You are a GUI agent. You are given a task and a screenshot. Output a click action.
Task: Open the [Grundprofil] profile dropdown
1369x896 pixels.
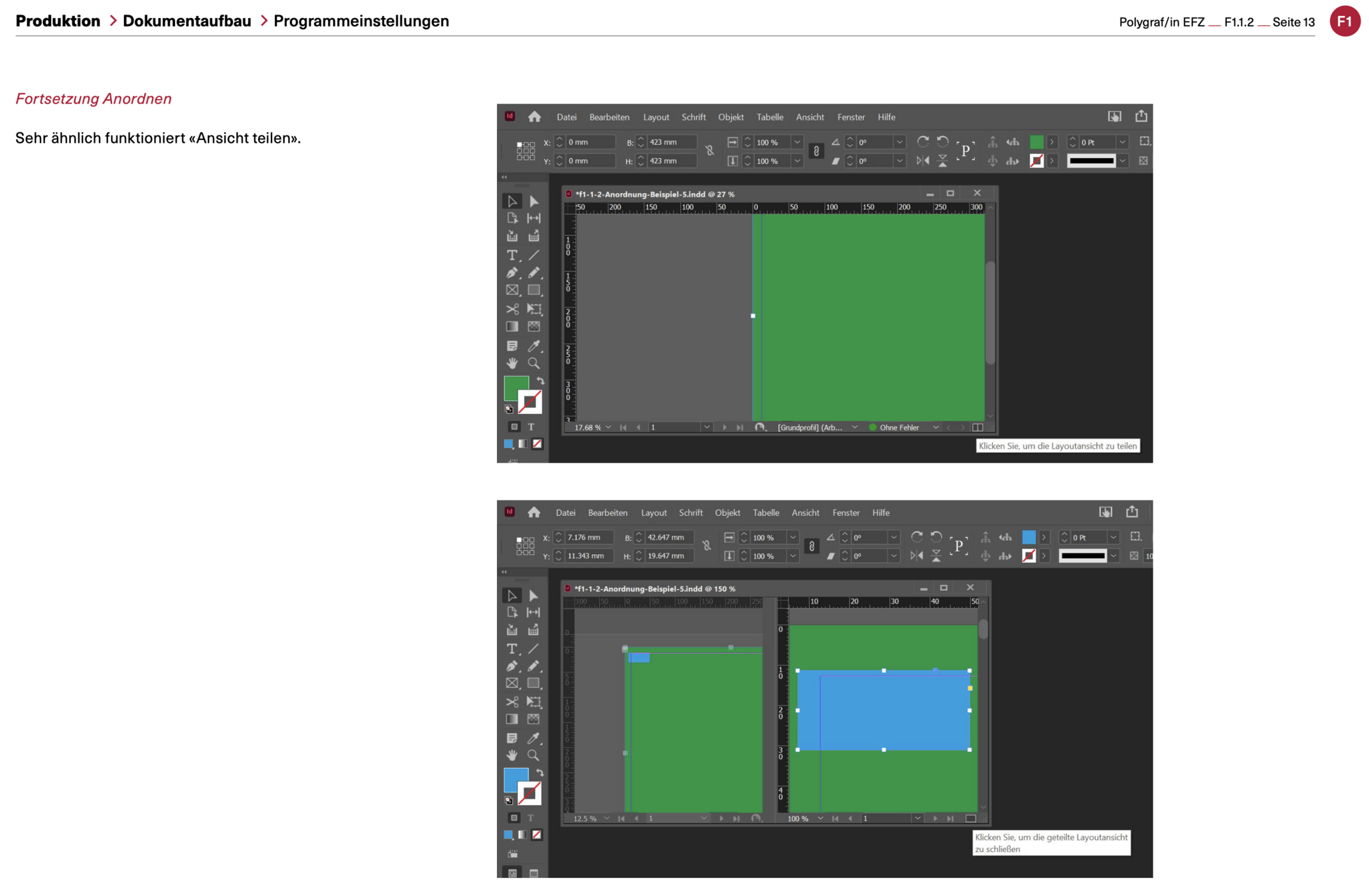click(x=855, y=427)
